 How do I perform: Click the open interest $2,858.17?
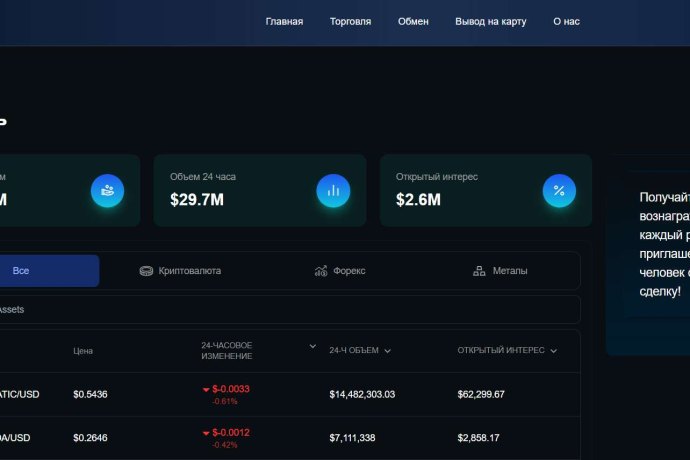478,438
